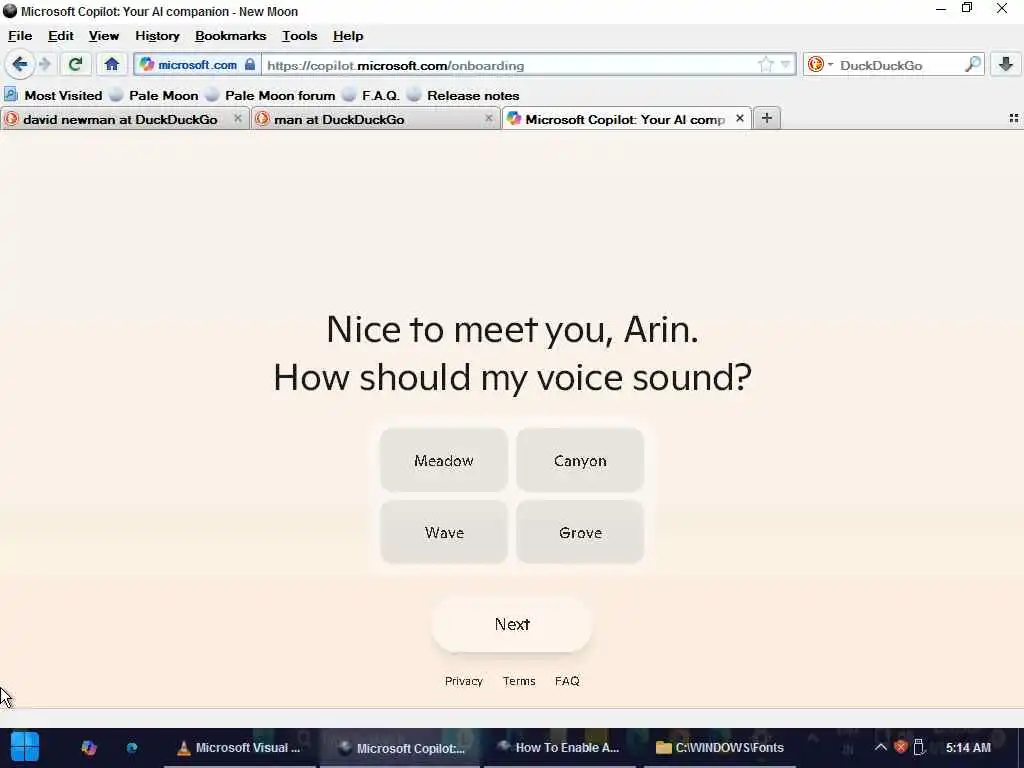Click the forward navigation arrow
This screenshot has height=768, width=1024.
click(45, 64)
